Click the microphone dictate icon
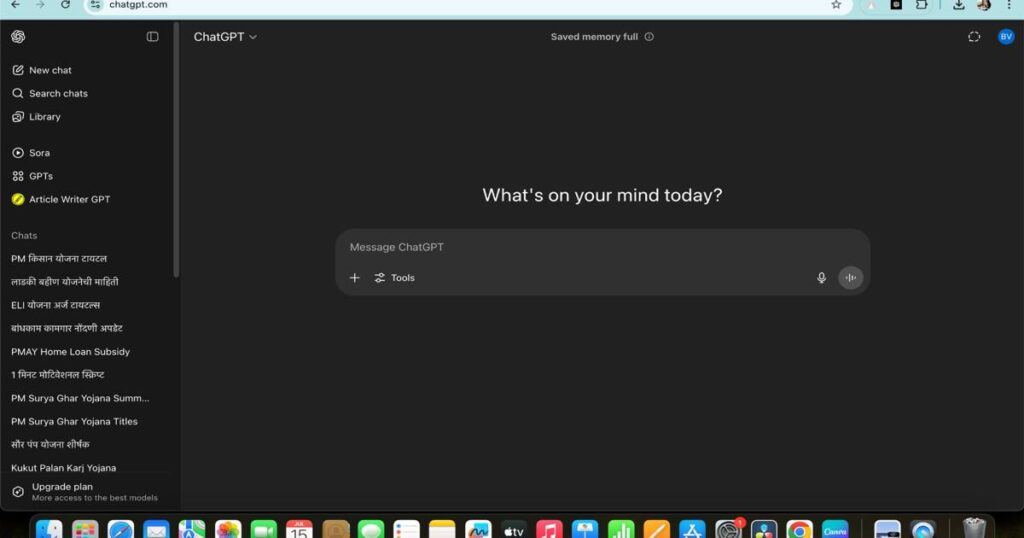 click(822, 277)
